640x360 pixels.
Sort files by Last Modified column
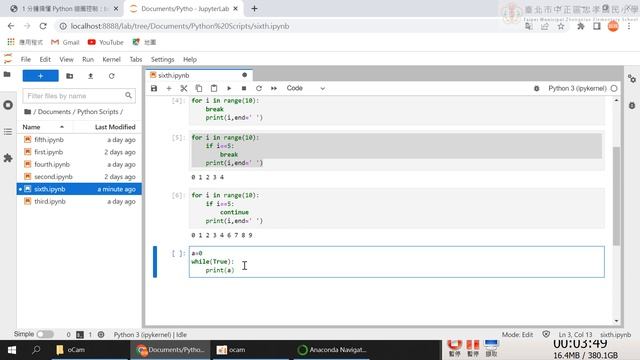(x=115, y=127)
